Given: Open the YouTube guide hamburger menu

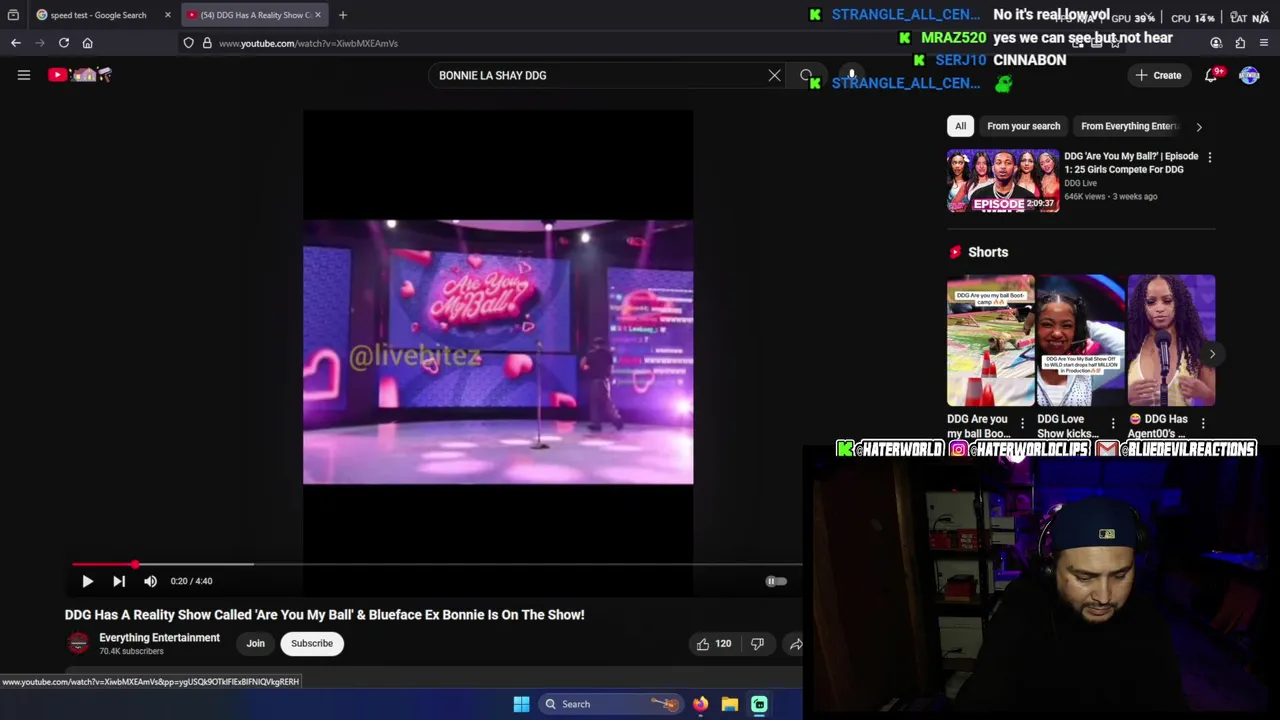Looking at the screenshot, I should (24, 75).
